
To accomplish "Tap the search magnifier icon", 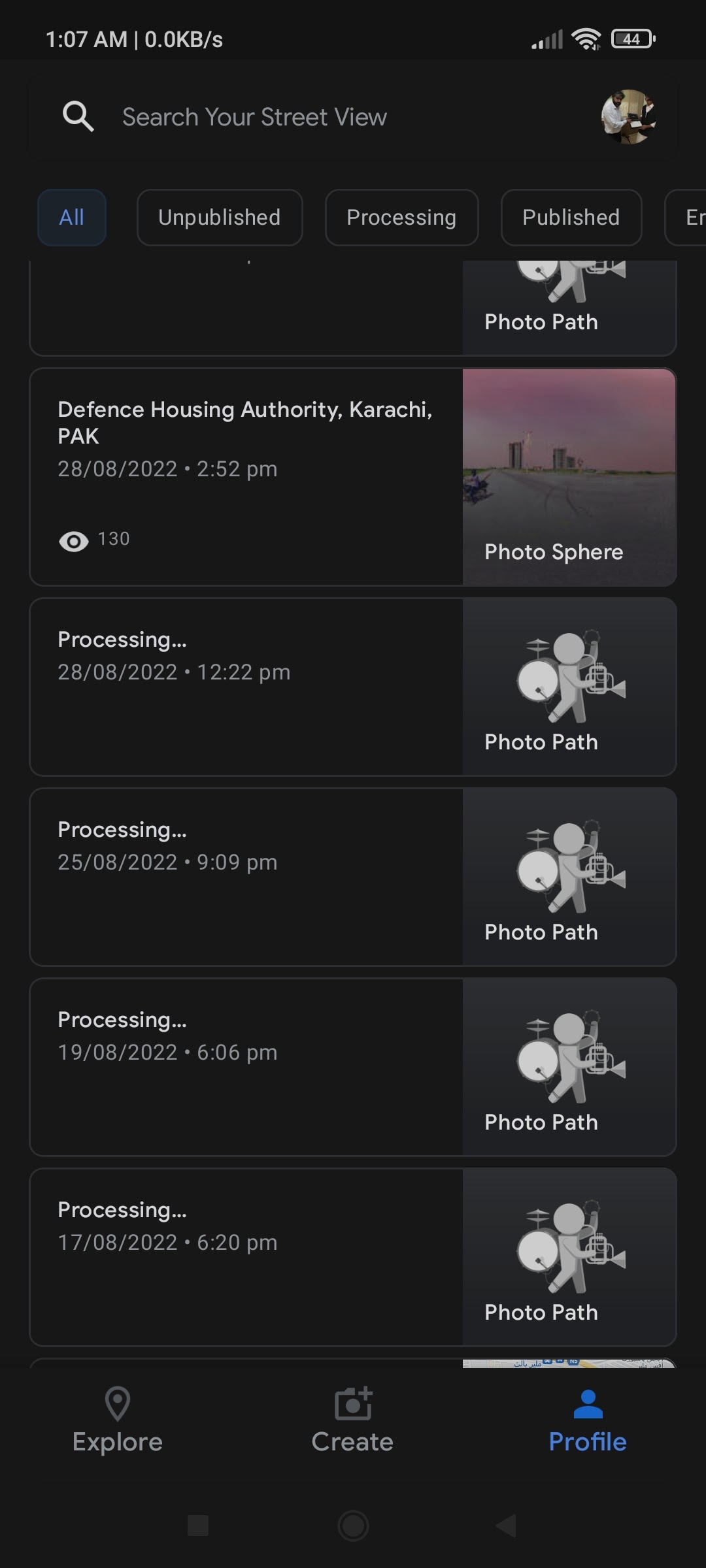I will (x=78, y=117).
